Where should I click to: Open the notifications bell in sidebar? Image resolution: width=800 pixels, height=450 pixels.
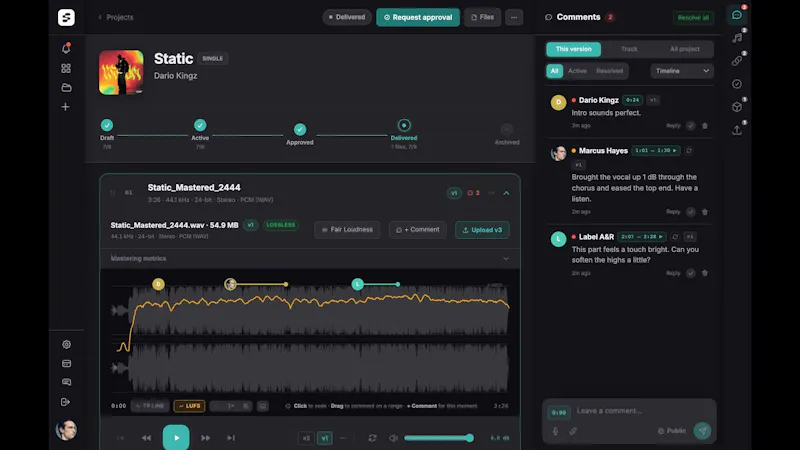click(x=66, y=48)
